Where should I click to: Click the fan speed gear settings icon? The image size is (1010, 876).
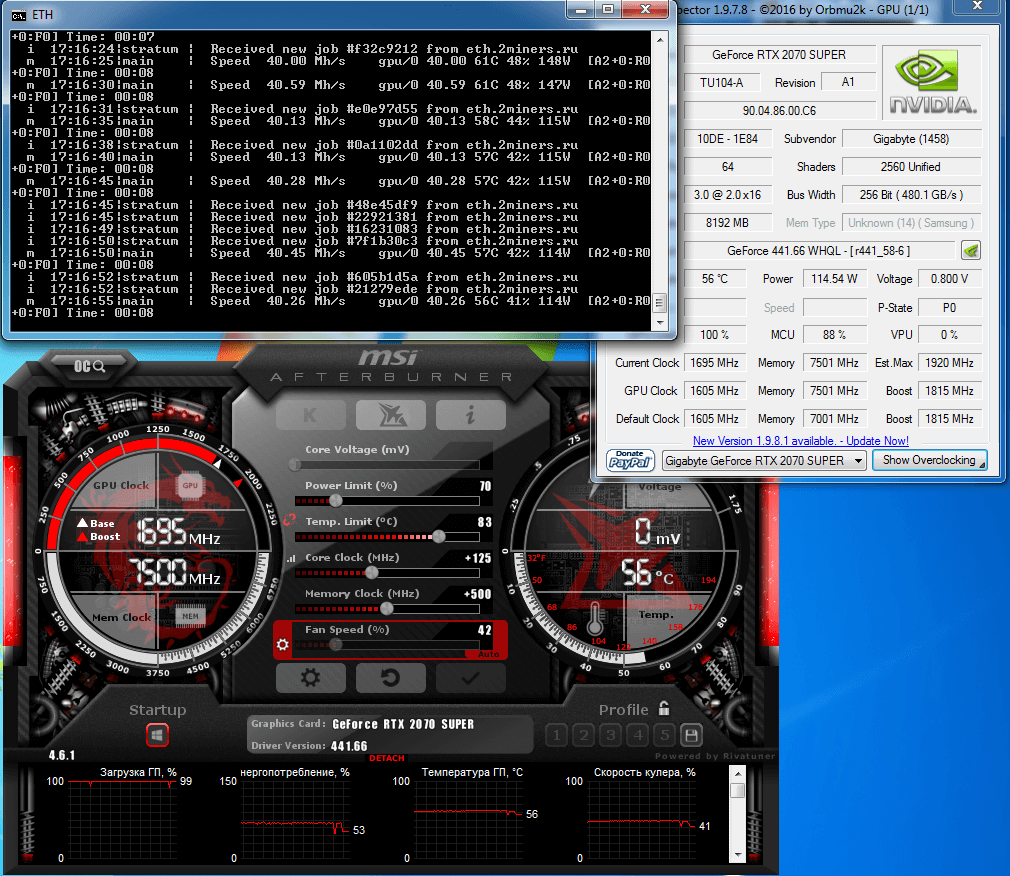click(x=283, y=645)
